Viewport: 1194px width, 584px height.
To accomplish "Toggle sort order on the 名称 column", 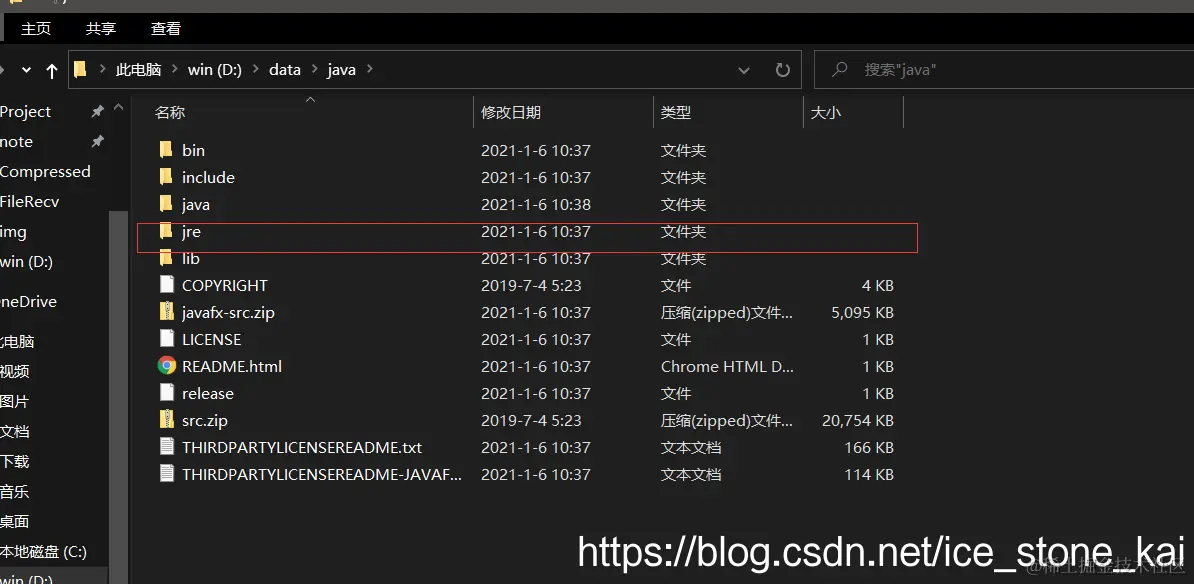I will click(170, 112).
